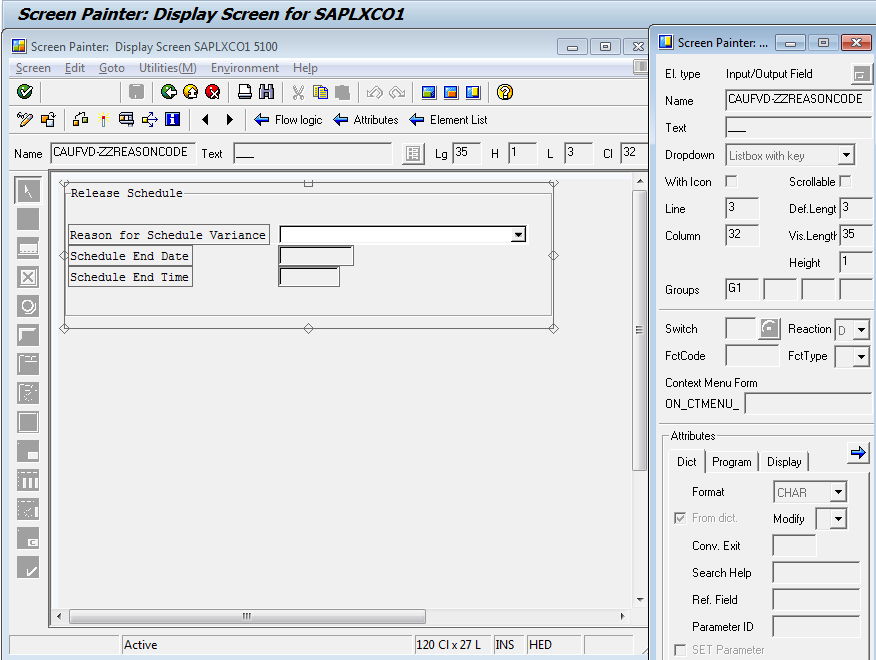Click the Find binoculars icon
Image resolution: width=876 pixels, height=660 pixels.
pyautogui.click(x=266, y=92)
